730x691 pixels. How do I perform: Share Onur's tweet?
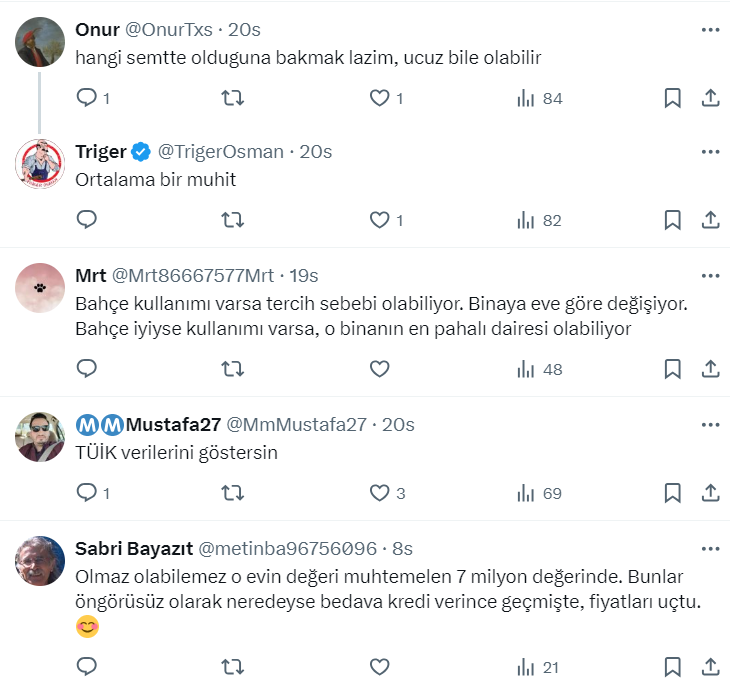tap(710, 98)
